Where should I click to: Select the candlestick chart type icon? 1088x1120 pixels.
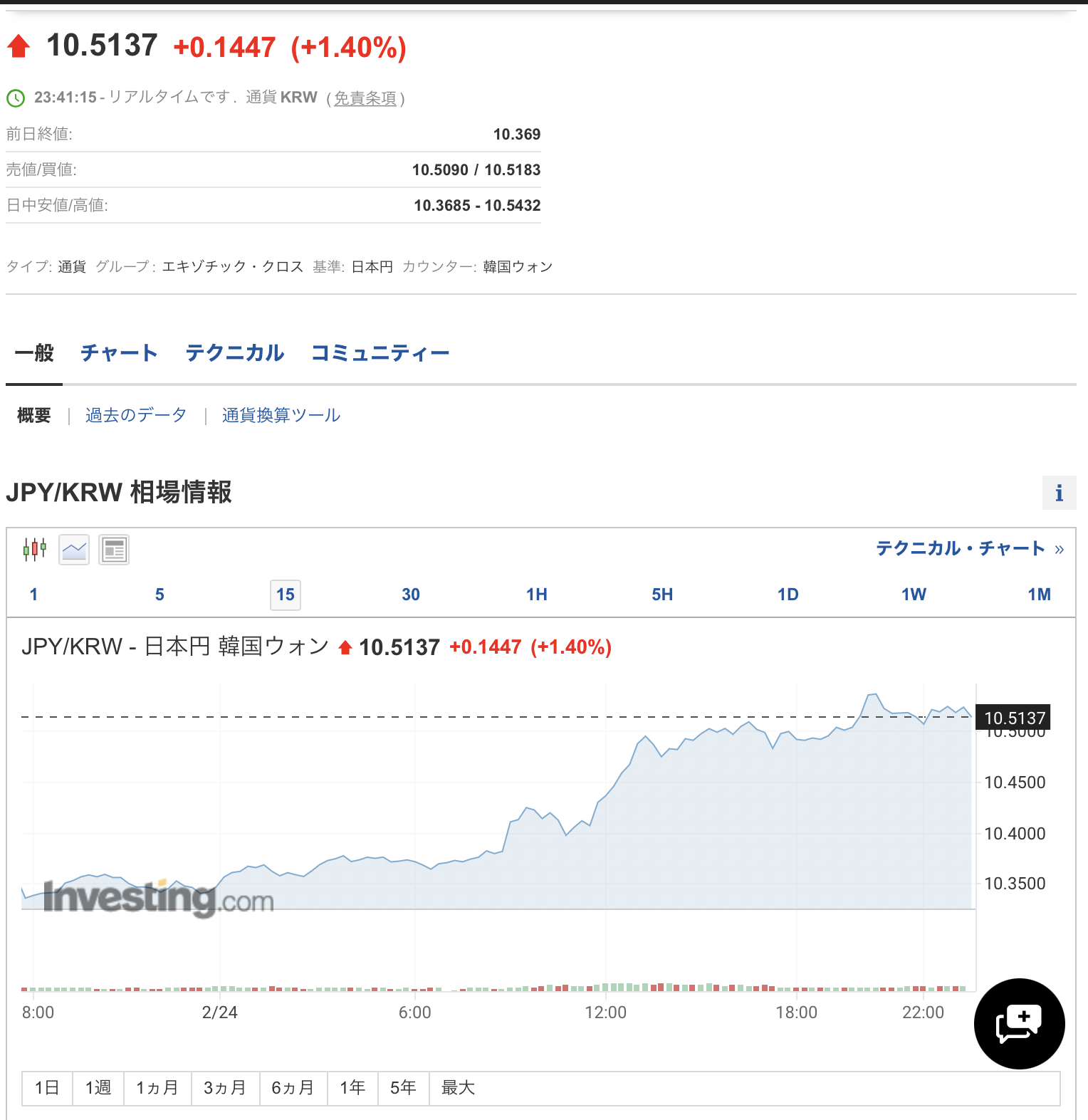(34, 549)
